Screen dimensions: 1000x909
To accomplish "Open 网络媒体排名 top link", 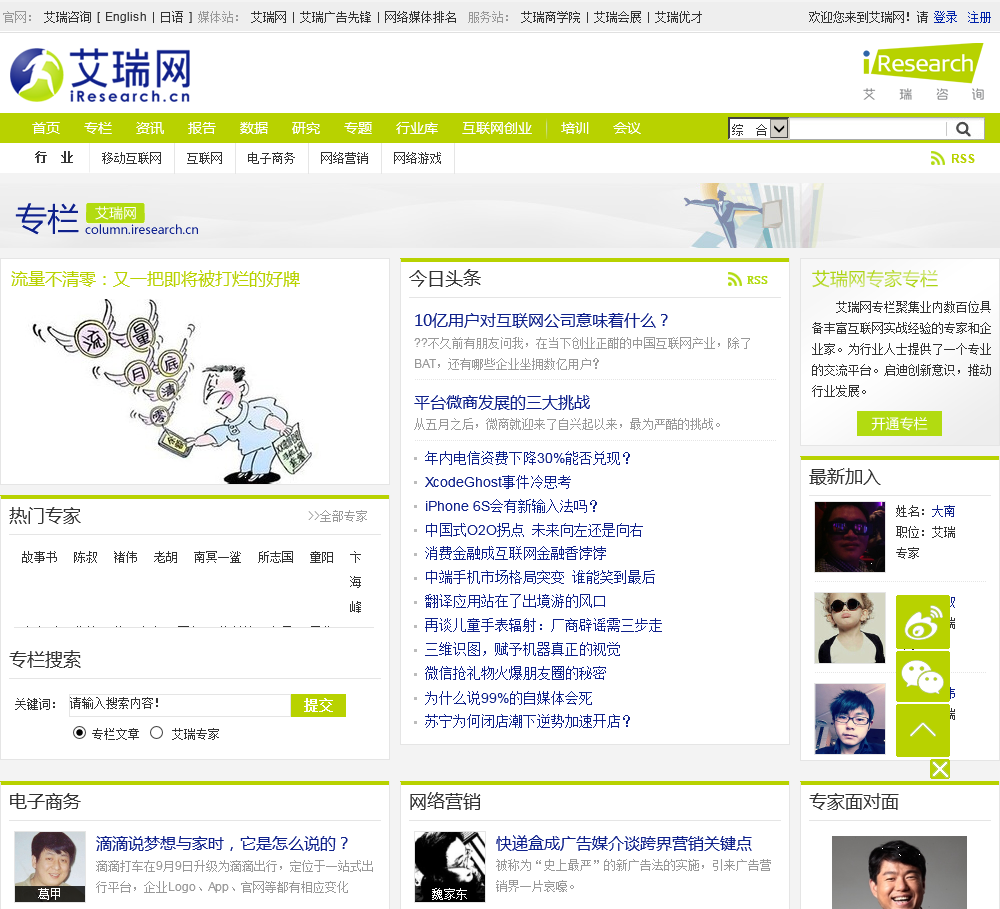I will pyautogui.click(x=420, y=17).
